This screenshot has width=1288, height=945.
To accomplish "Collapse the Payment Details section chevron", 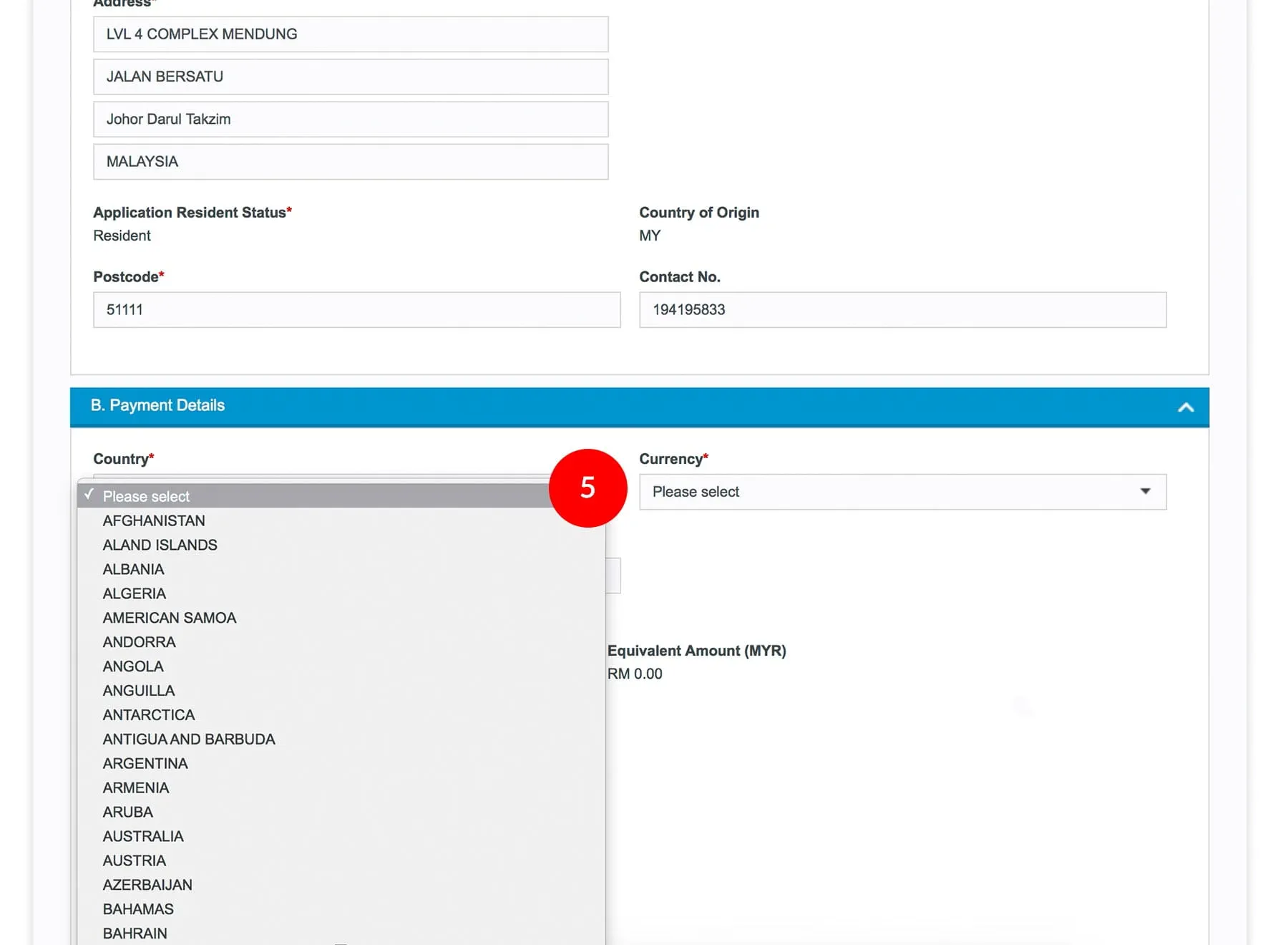I will (x=1185, y=407).
